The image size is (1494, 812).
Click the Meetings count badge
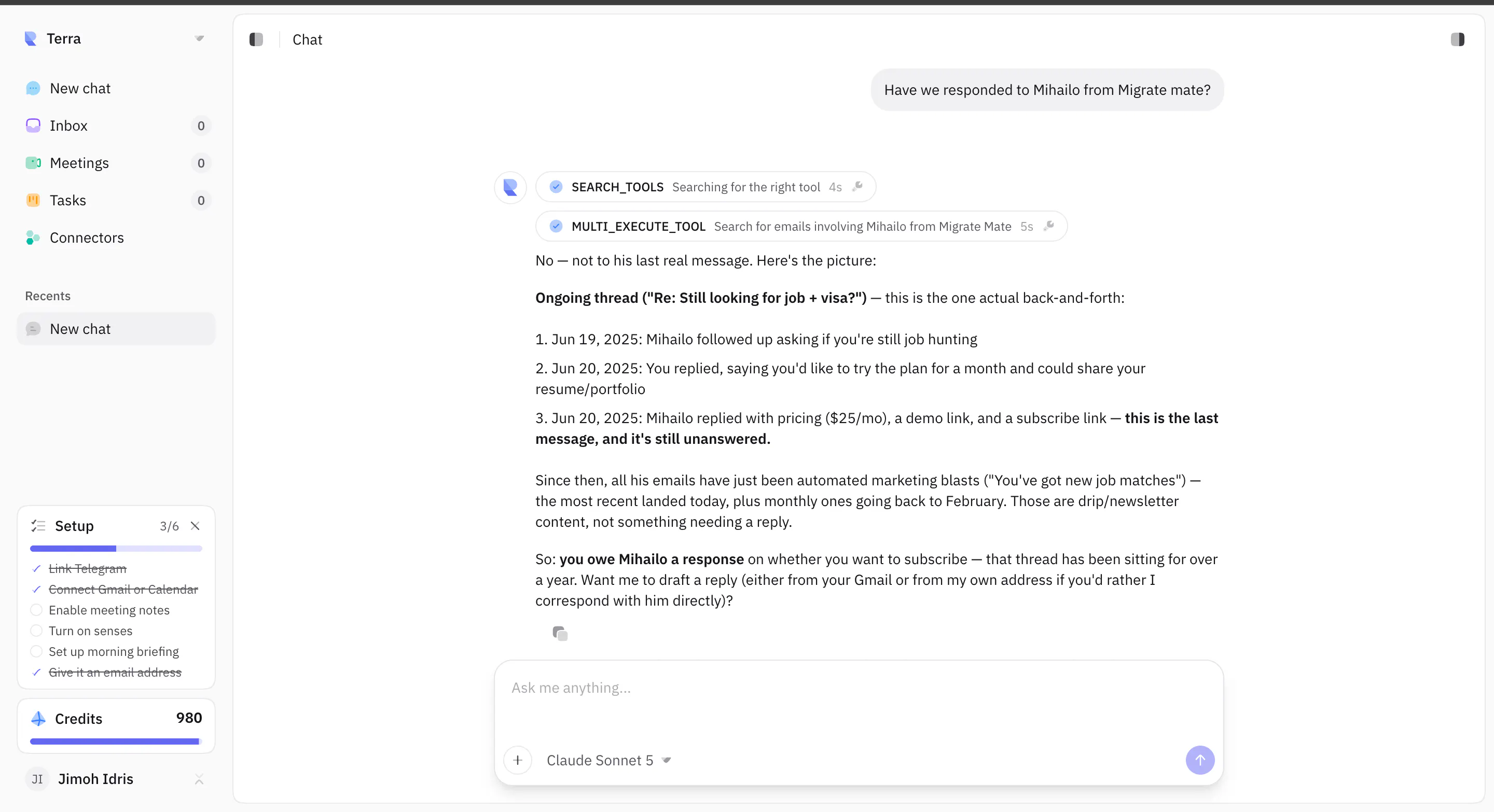(201, 163)
